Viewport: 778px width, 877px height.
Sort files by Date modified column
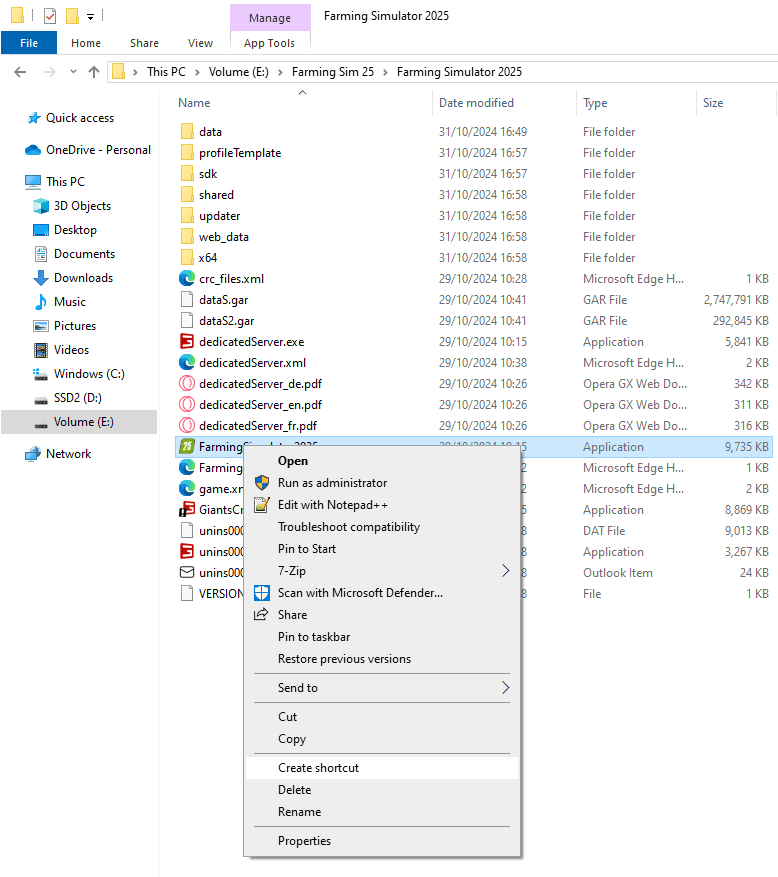click(x=476, y=103)
